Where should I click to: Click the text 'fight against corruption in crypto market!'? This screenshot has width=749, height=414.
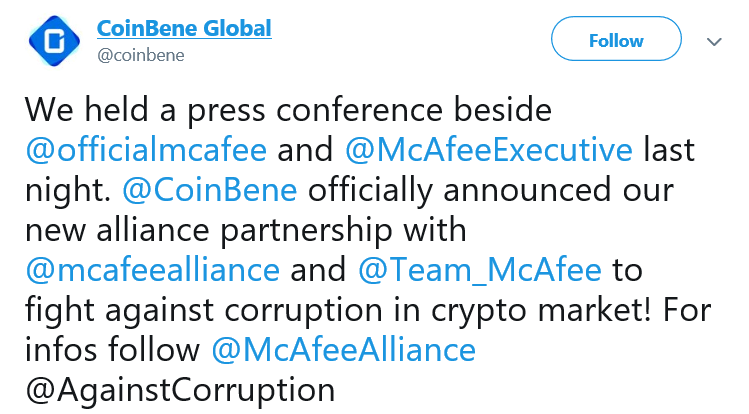click(x=338, y=311)
